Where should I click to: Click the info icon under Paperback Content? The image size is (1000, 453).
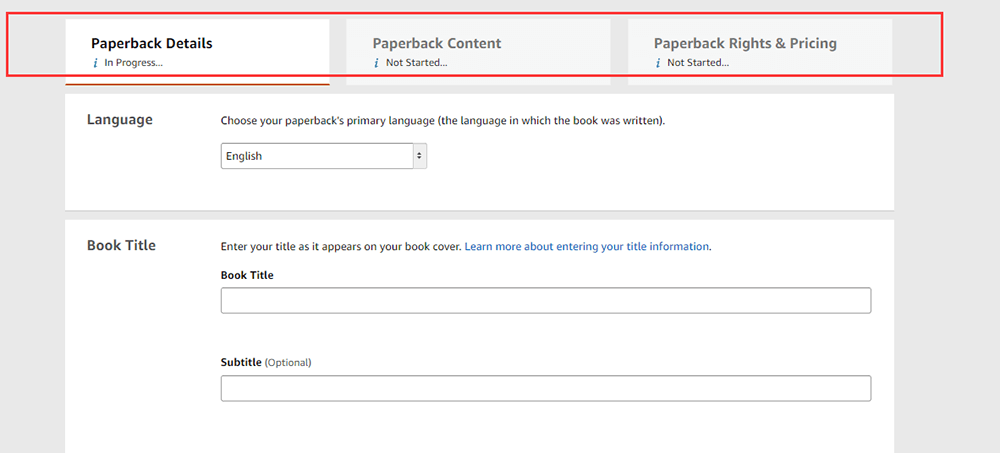point(377,63)
